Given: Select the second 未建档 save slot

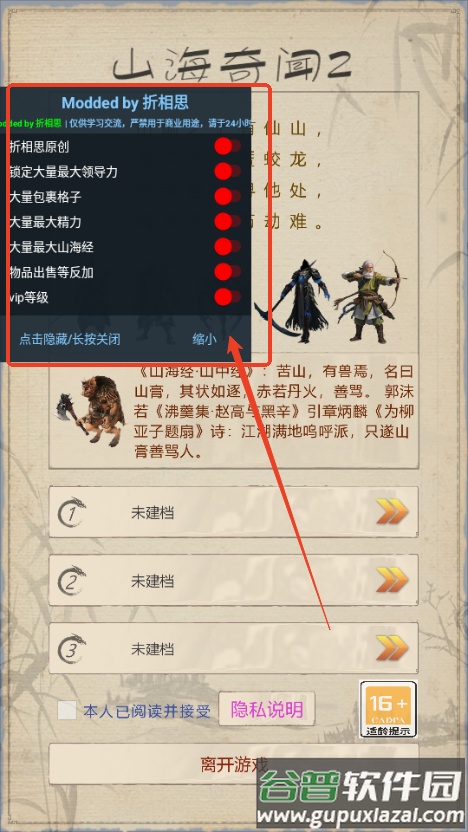Looking at the screenshot, I should pos(233,579).
